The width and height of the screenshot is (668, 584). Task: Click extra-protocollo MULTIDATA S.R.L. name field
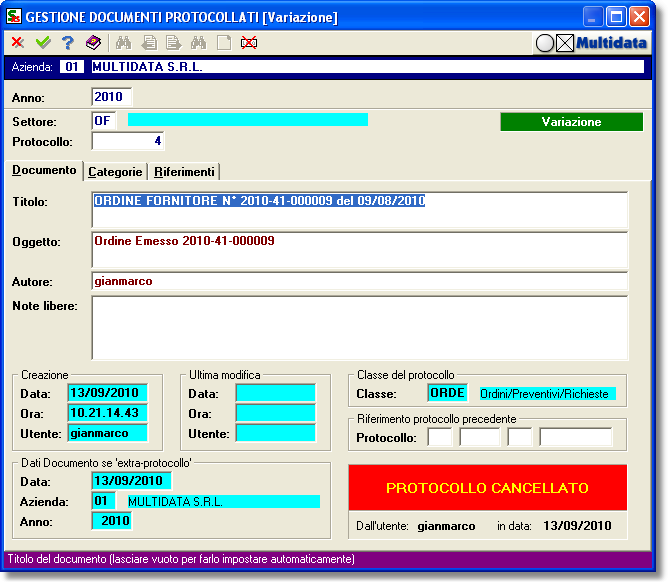tap(224, 501)
